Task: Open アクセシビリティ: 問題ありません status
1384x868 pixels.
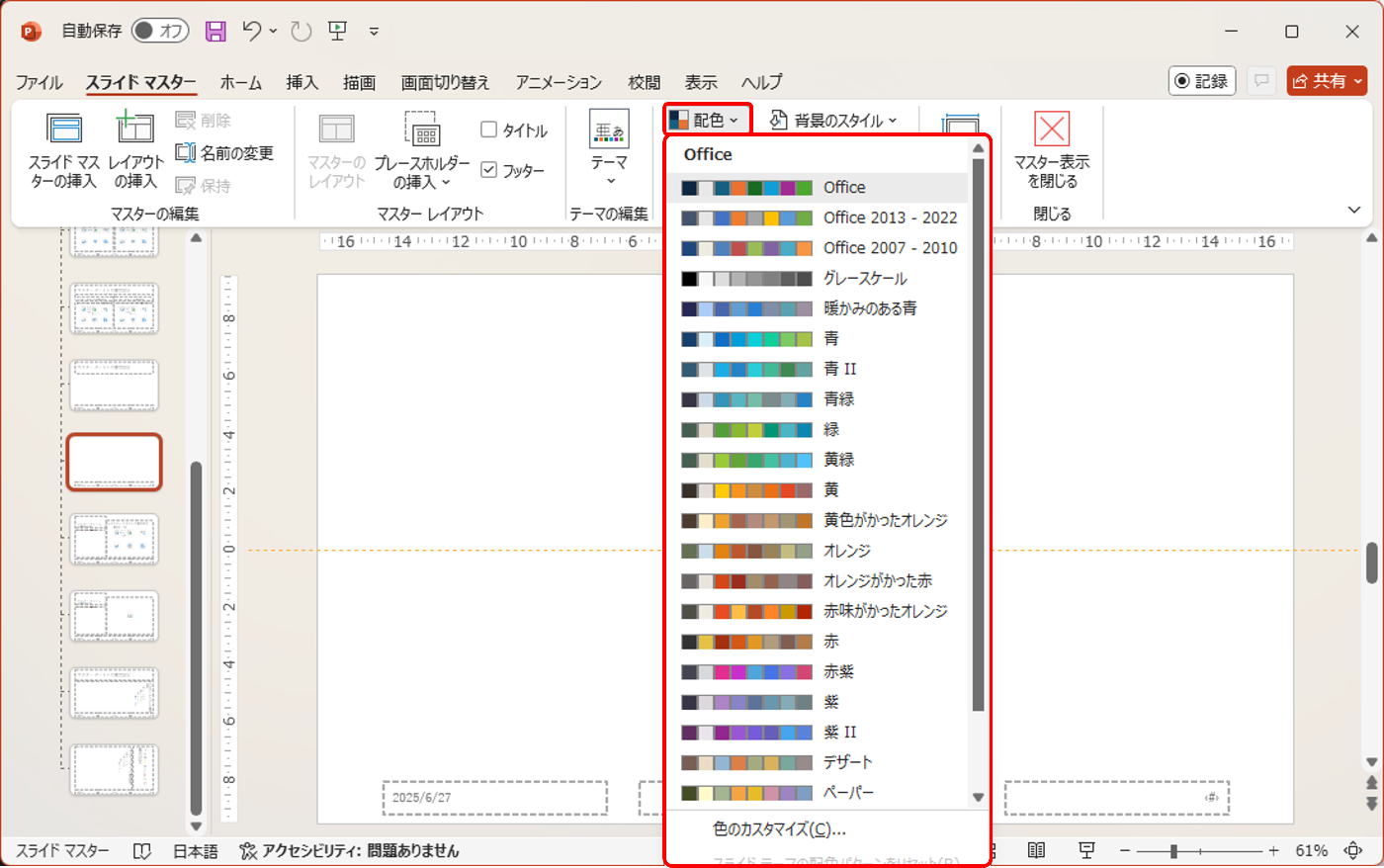Action: tap(350, 851)
